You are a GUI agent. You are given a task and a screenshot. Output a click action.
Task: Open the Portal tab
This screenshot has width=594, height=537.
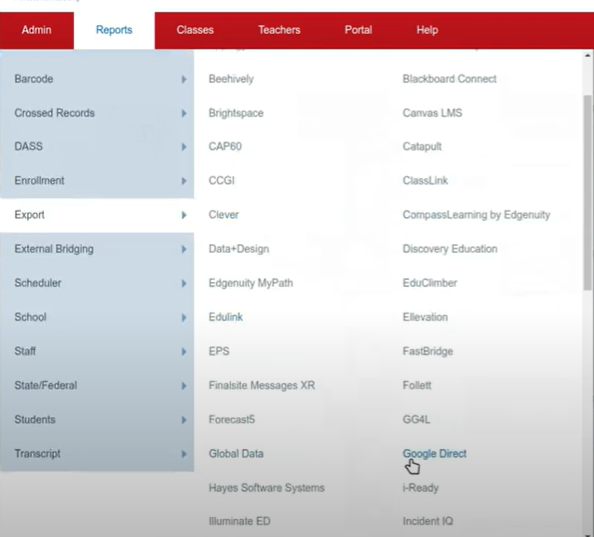(x=358, y=30)
